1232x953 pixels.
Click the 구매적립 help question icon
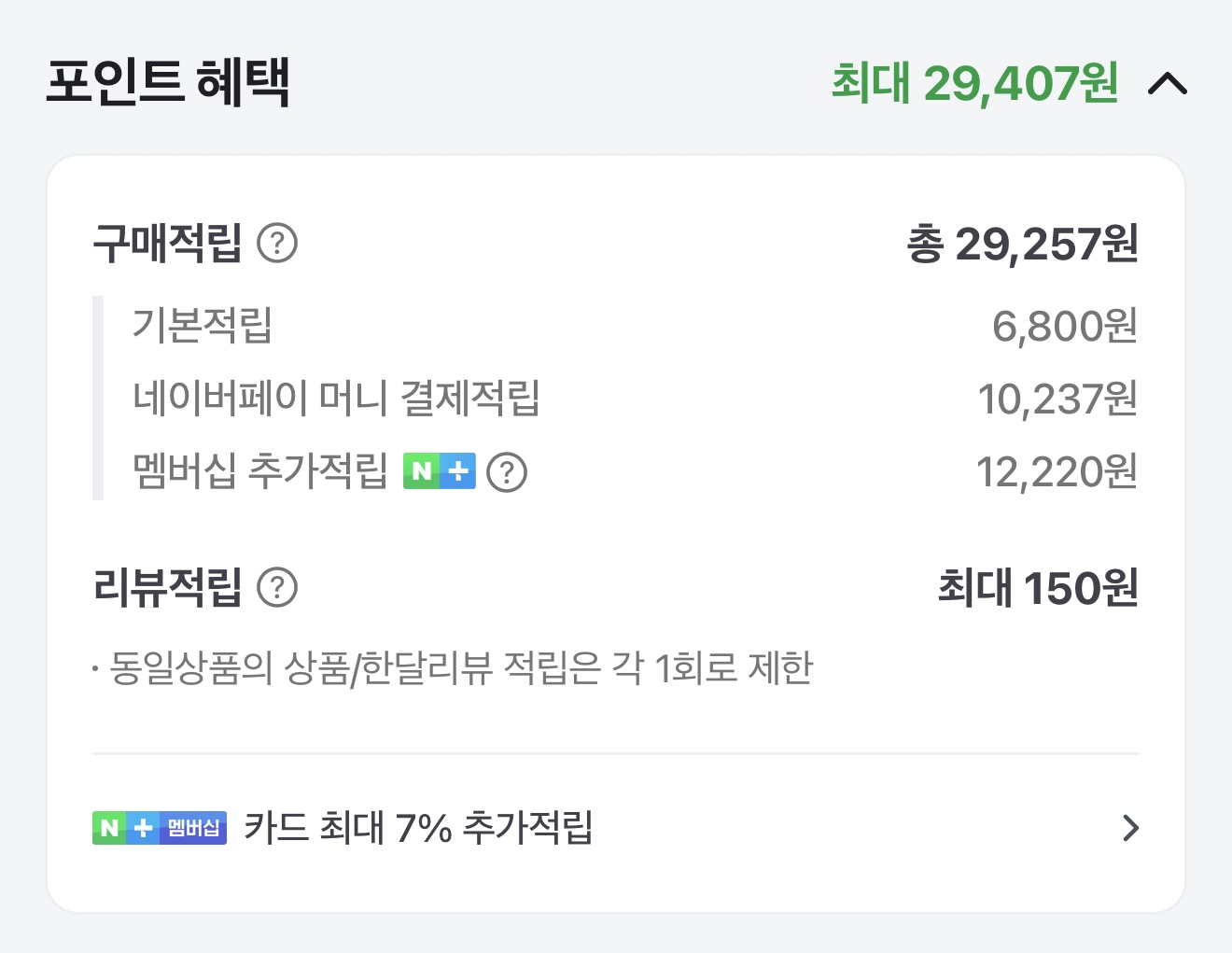click(277, 244)
